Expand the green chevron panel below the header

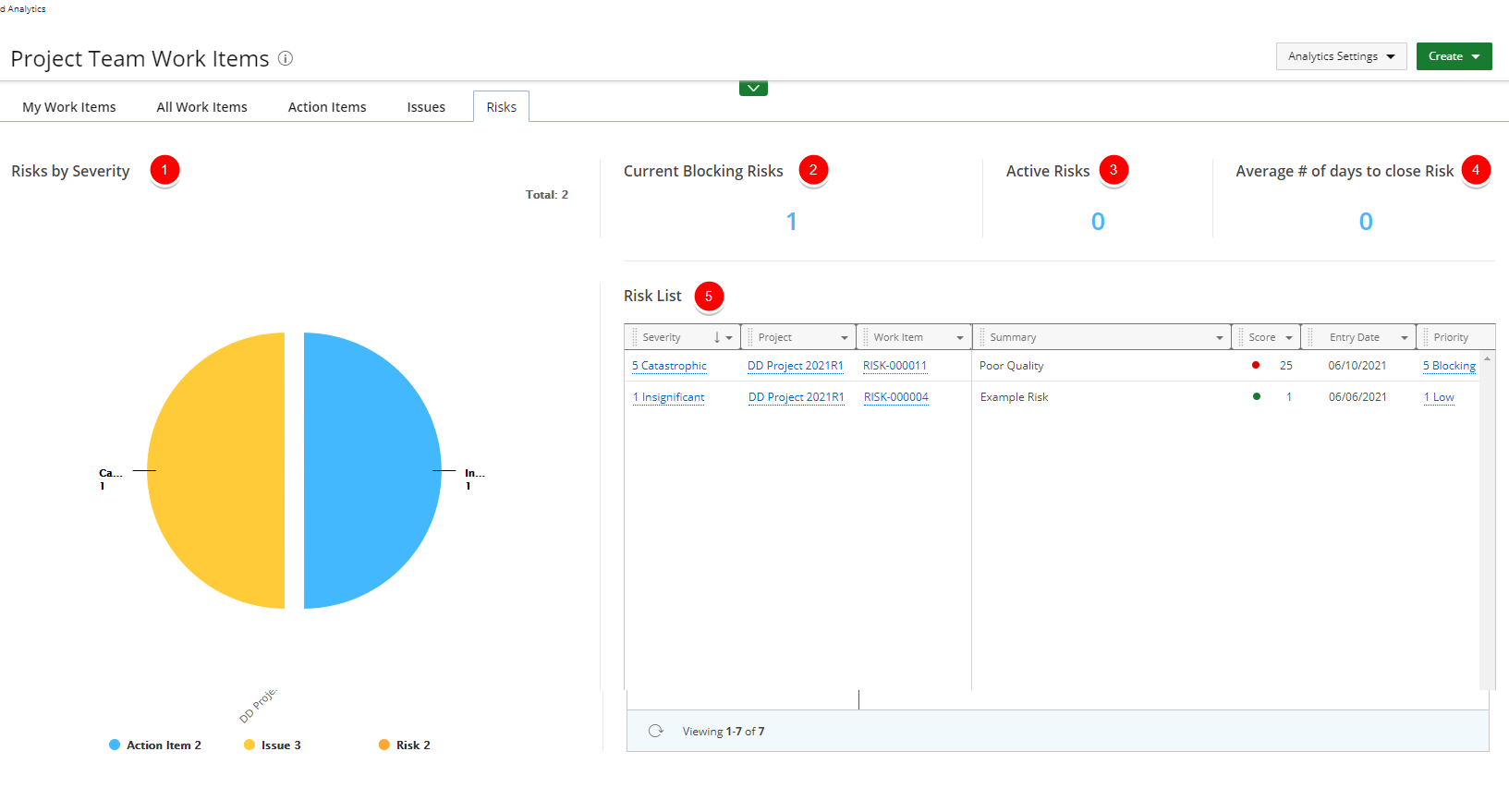753,88
